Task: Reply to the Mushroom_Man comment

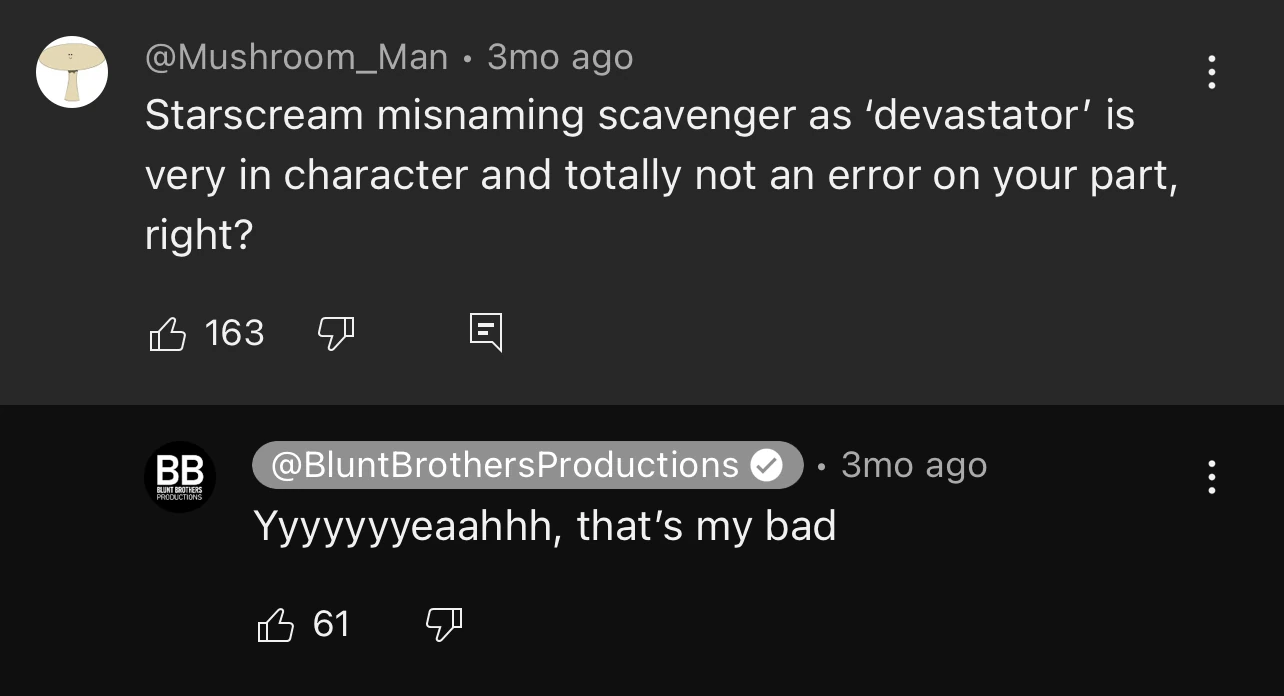Action: click(486, 333)
